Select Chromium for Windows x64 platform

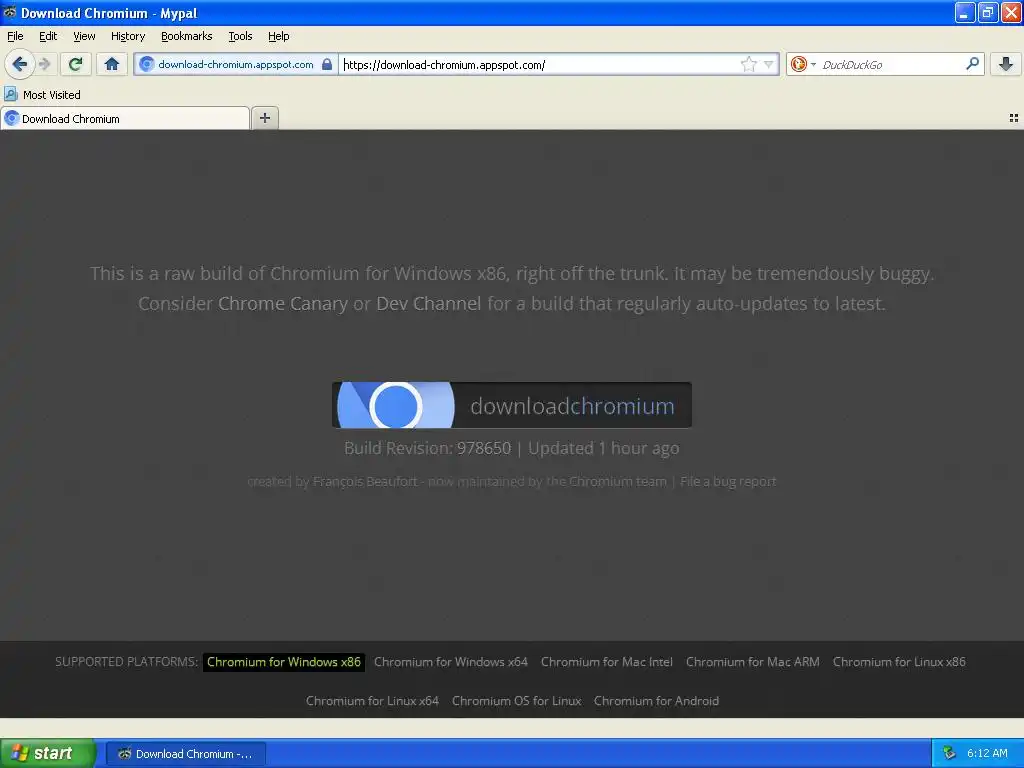tap(451, 662)
